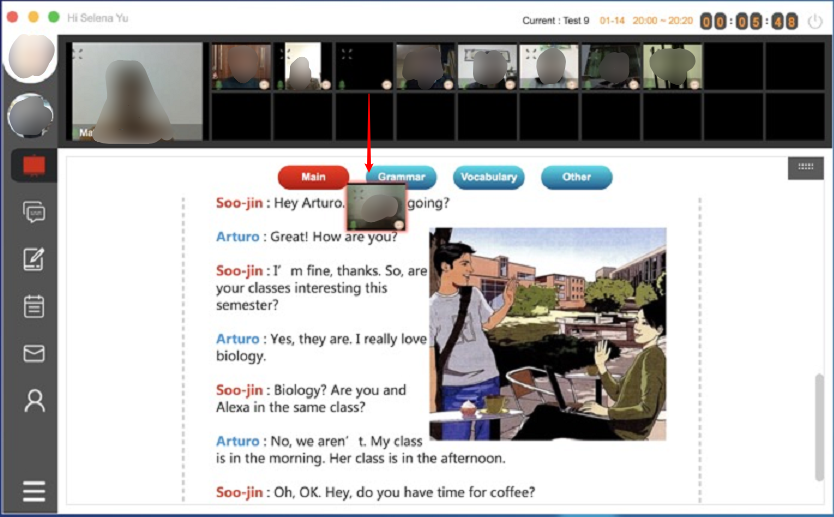Select the first student video beside teacher
Image resolution: width=834 pixels, height=517 pixels.
[241, 66]
